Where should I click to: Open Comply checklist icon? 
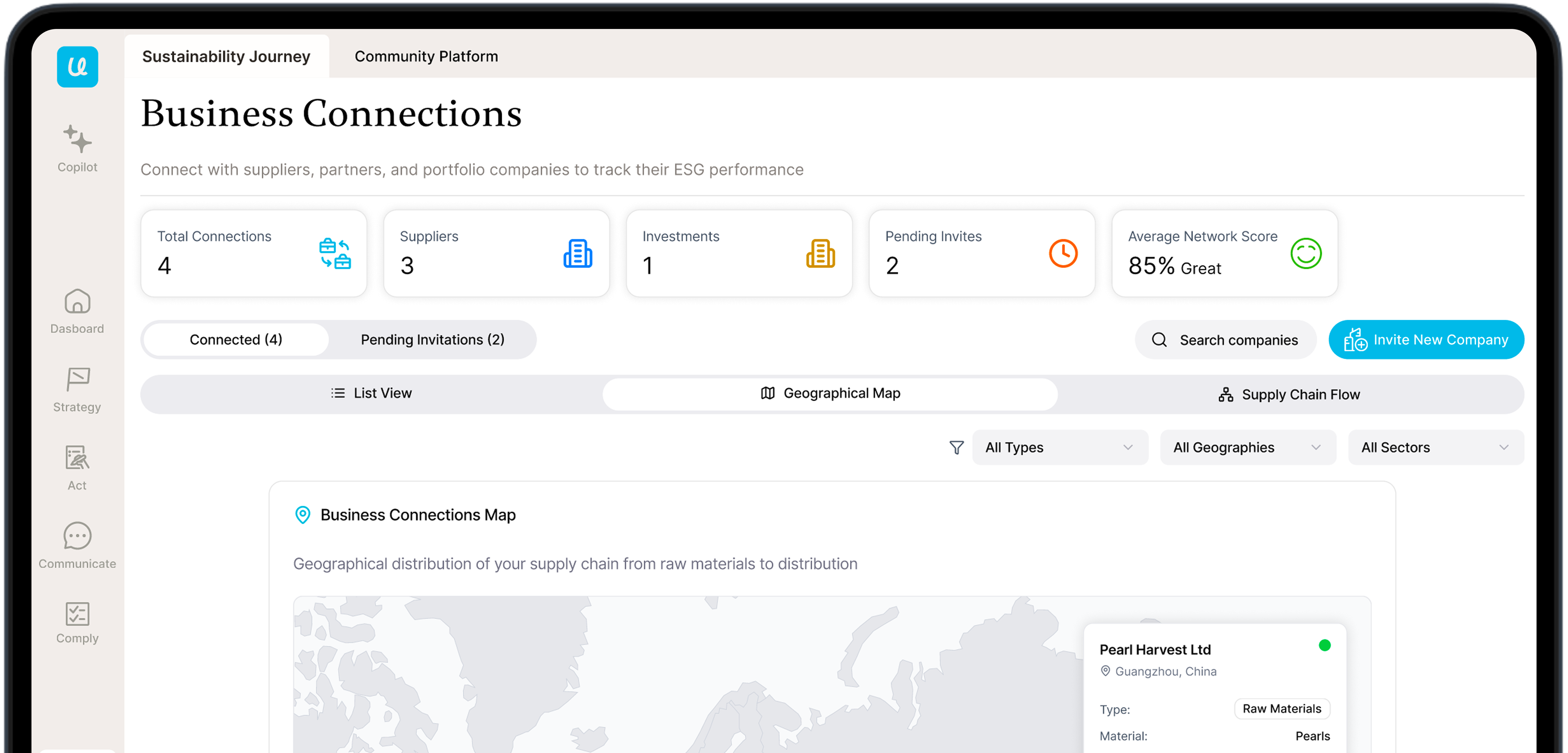pos(77,614)
